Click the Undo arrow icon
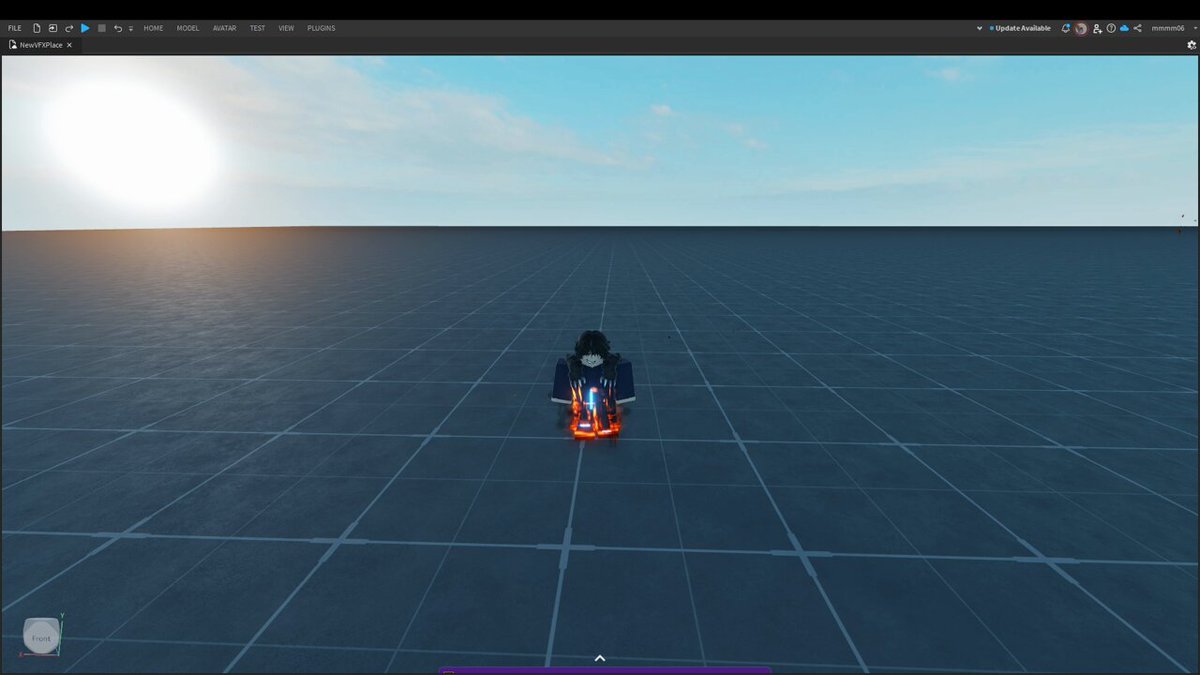 point(118,29)
